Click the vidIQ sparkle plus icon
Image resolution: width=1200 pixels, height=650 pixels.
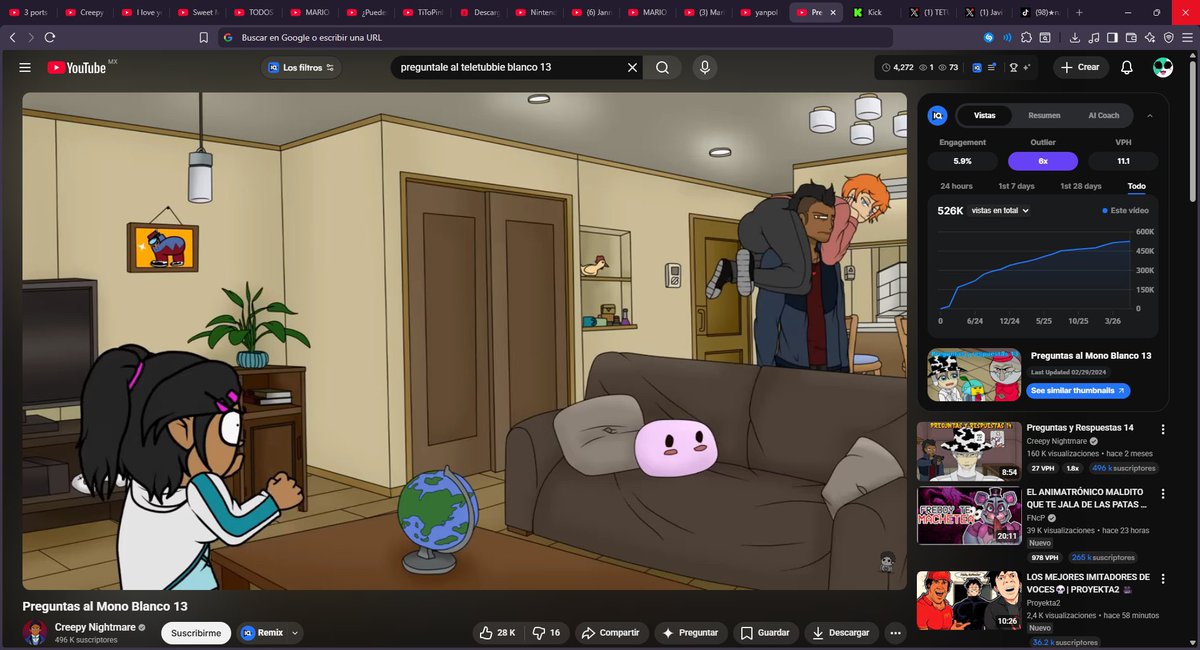(1027, 68)
